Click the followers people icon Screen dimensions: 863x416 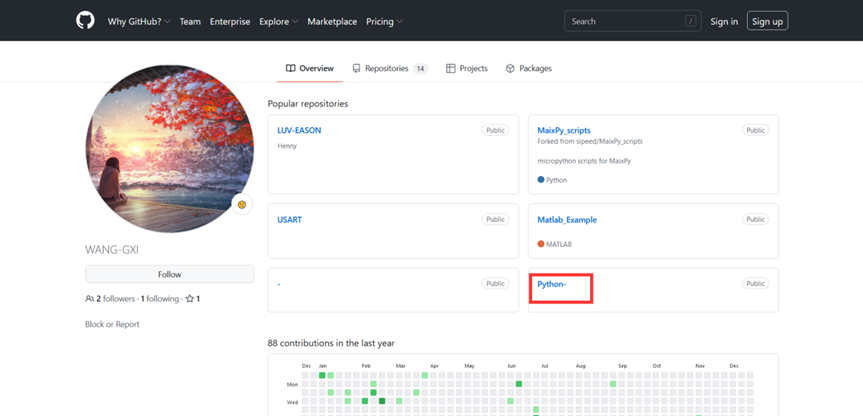pos(90,299)
